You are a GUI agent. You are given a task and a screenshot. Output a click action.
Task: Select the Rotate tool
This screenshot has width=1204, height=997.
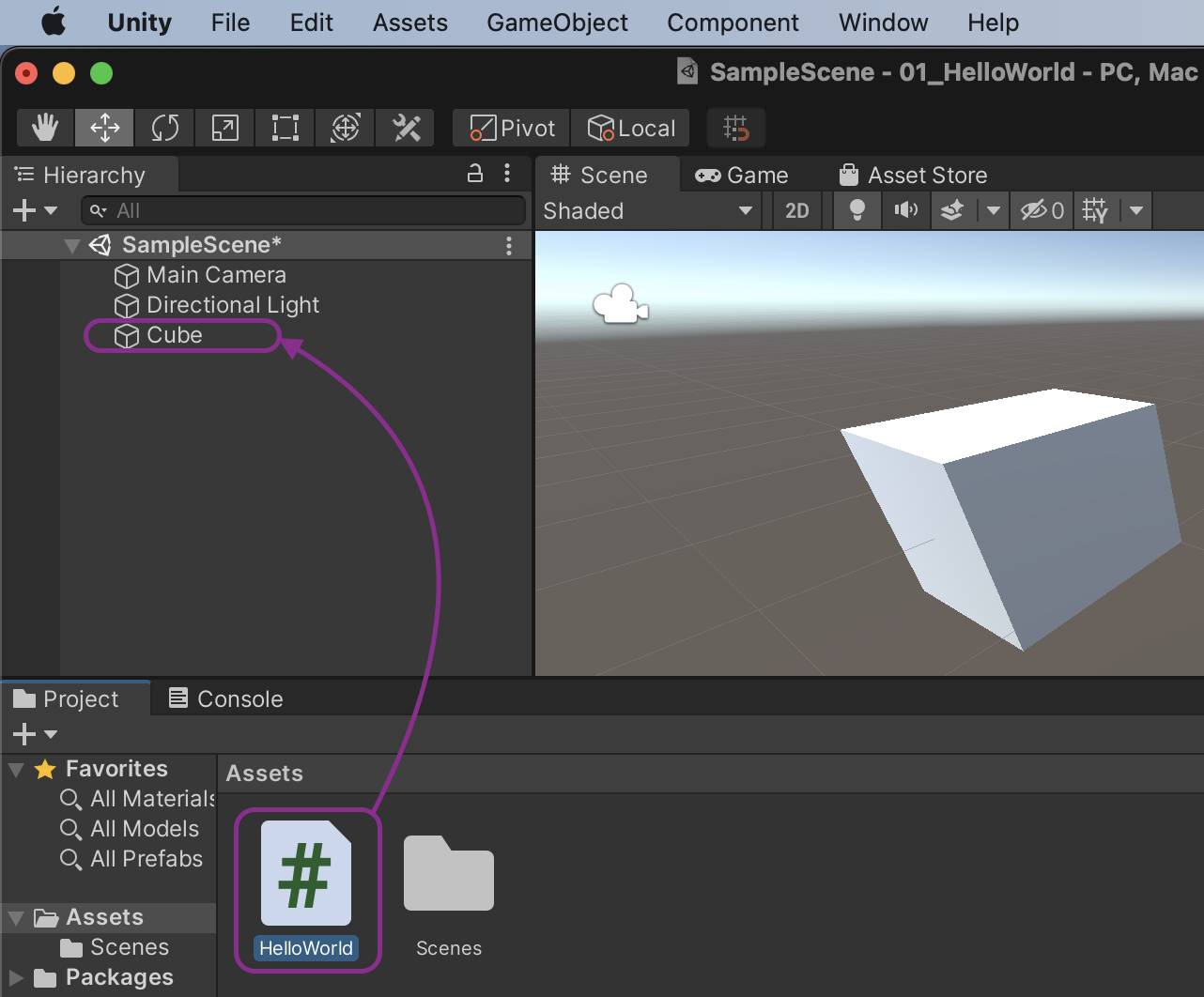click(x=164, y=128)
